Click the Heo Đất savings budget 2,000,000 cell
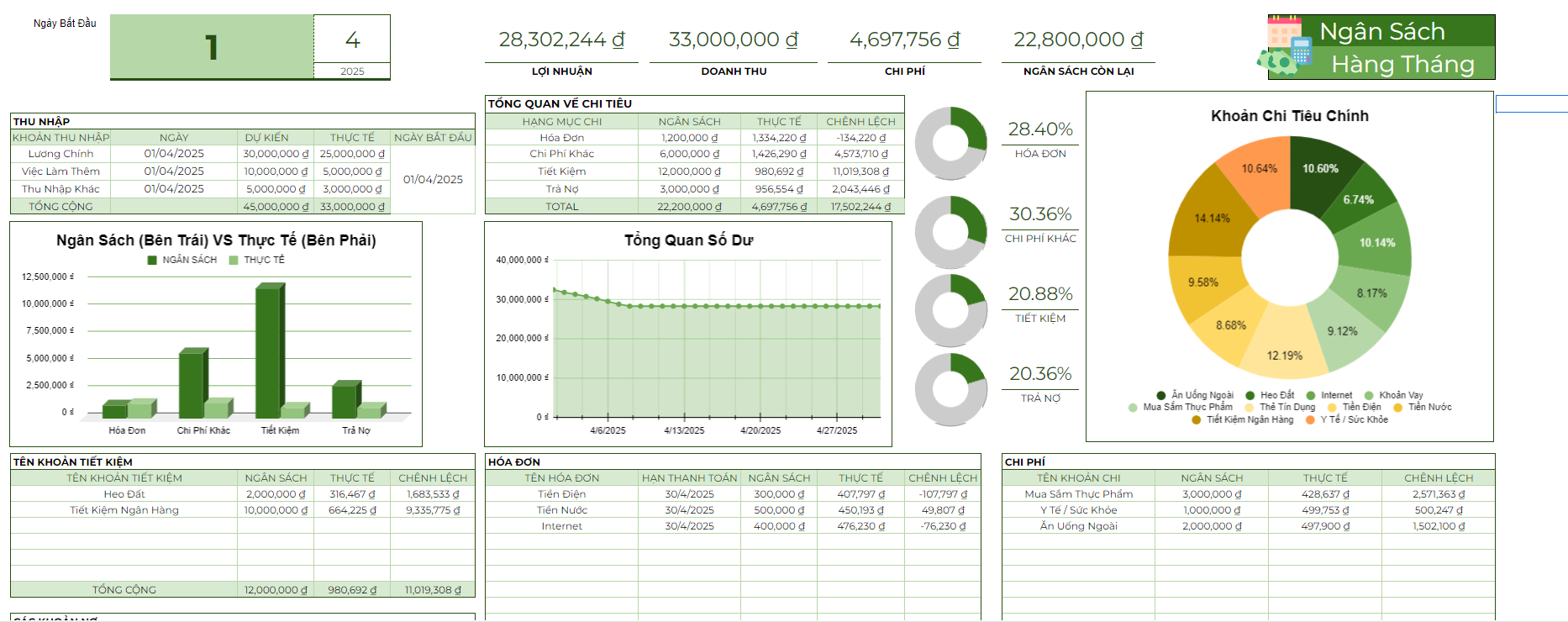This screenshot has height=622, width=1568. click(x=276, y=494)
